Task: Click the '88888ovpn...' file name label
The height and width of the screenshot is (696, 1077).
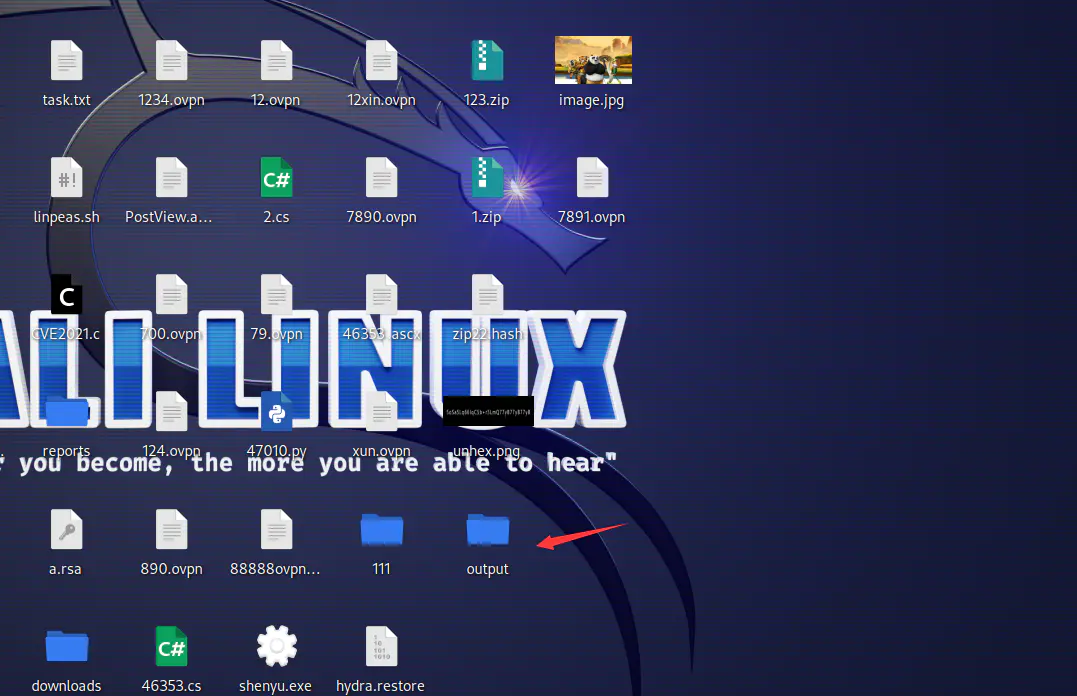Action: [275, 569]
